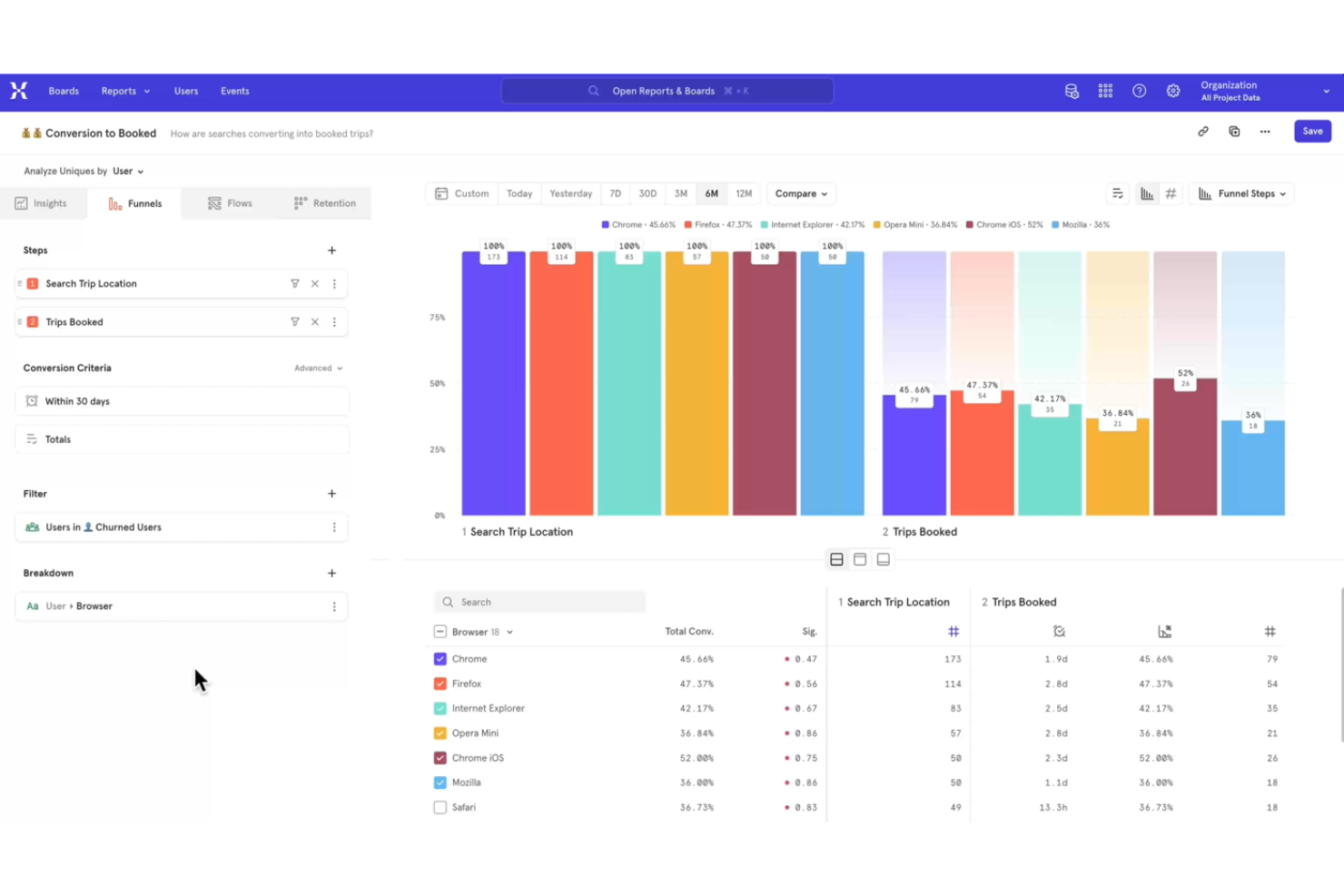
Task: Switch chart to numbers view with # icon
Action: pos(1171,192)
